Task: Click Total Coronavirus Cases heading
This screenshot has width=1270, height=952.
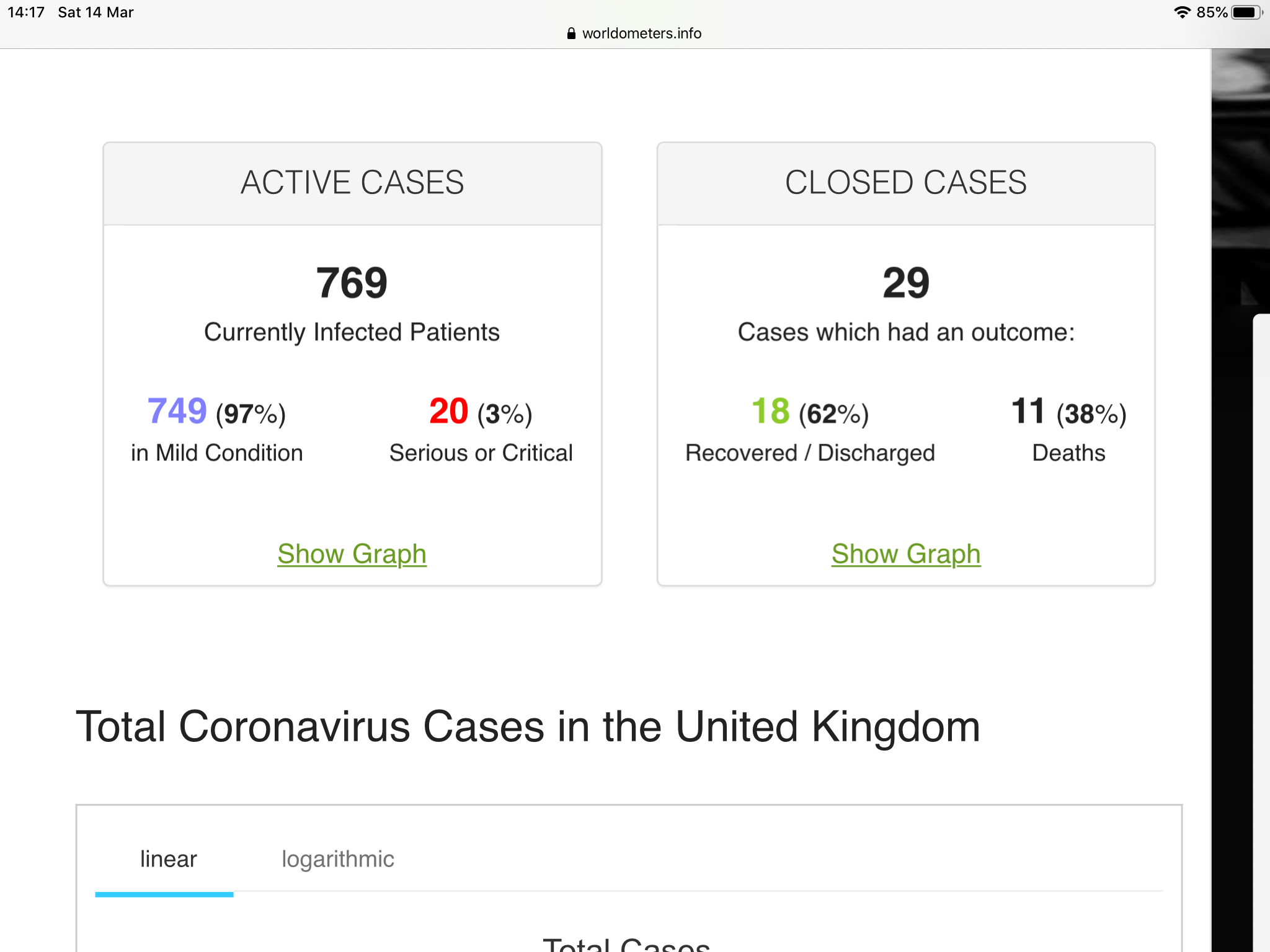Action: click(528, 726)
